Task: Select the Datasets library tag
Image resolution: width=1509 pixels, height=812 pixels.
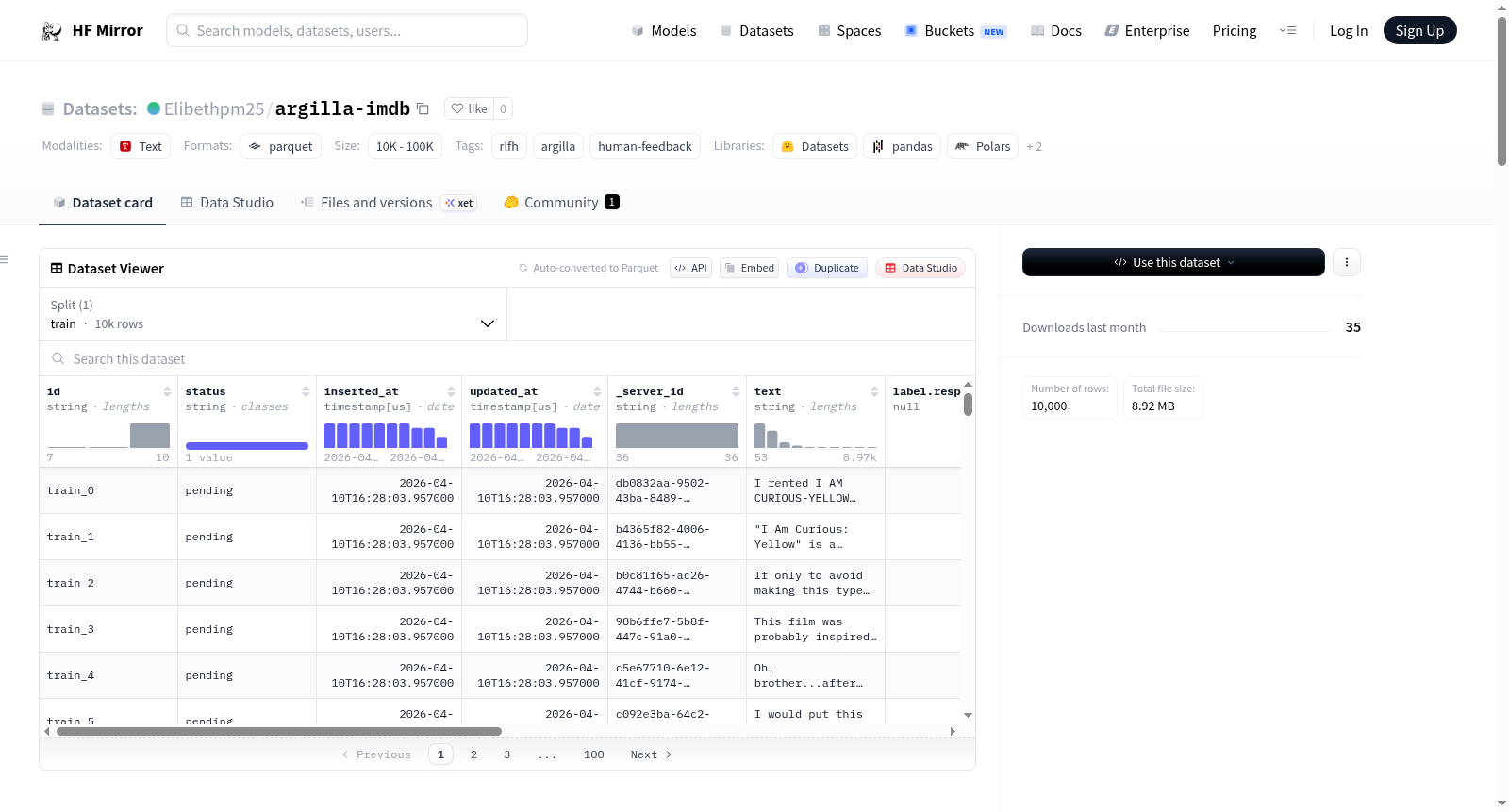Action: [x=815, y=146]
